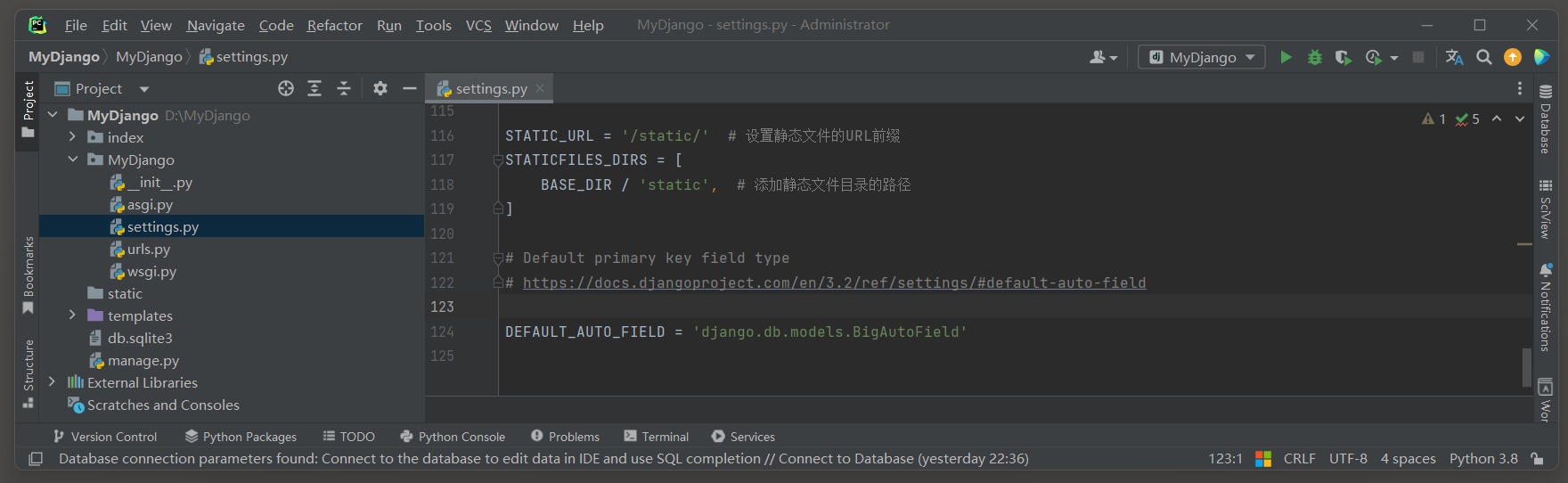
Task: Open the Tools menu
Action: pos(434,25)
